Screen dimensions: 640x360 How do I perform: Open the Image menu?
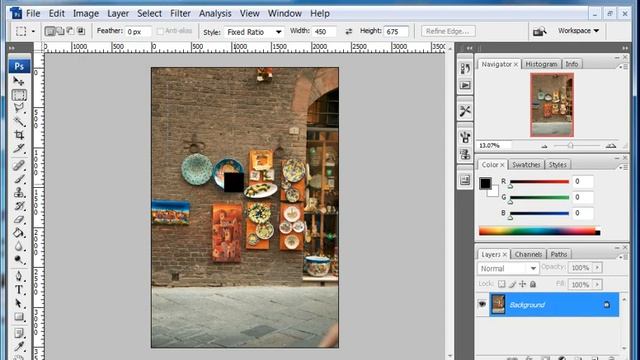tap(86, 13)
